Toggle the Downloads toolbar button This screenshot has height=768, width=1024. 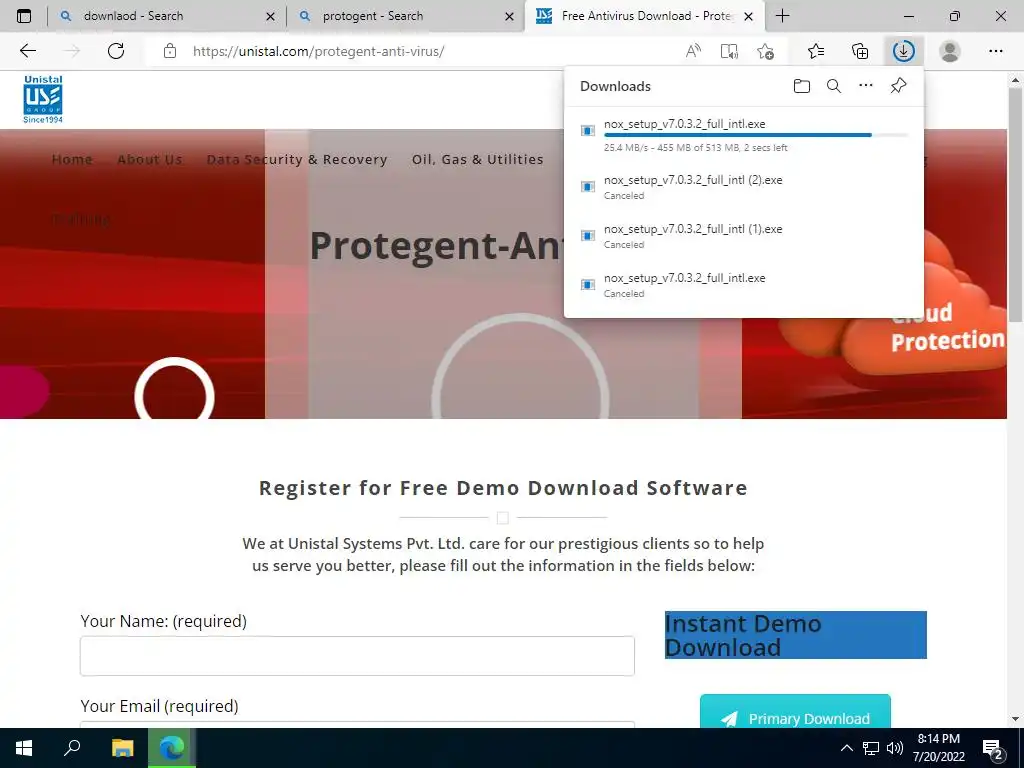pyautogui.click(x=904, y=51)
